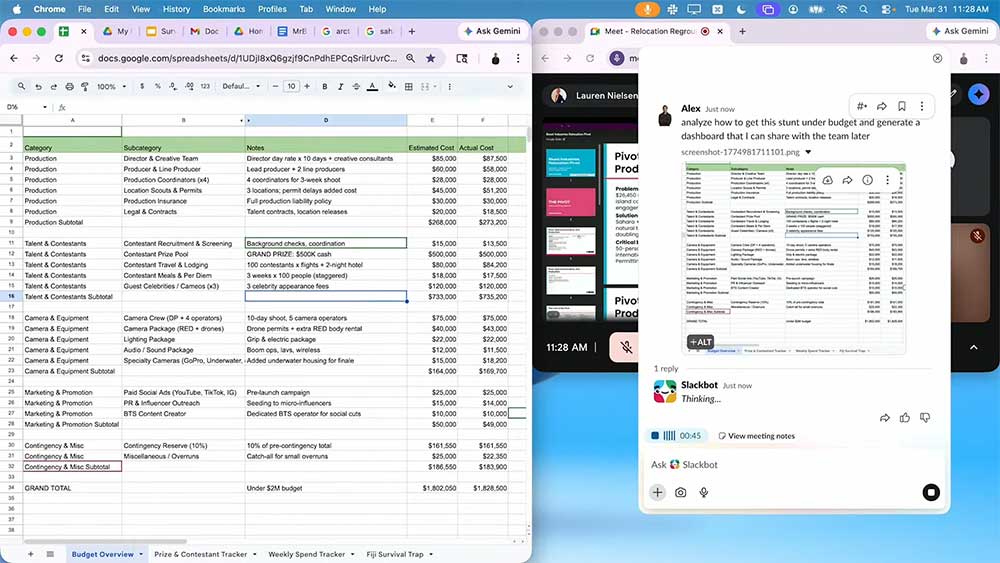Open macOS Spotlight search in menu bar
Image resolution: width=1000 pixels, height=563 pixels.
pos(864,9)
